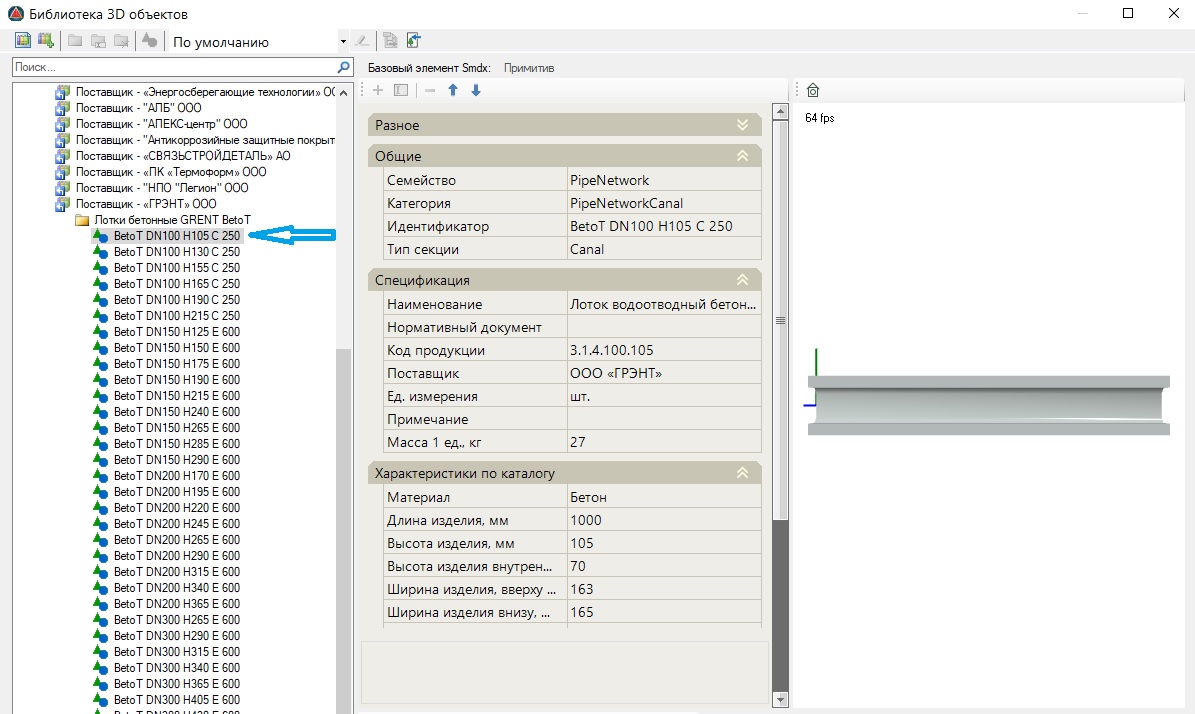Open folder «Лотки бетонные GRENT BetoT»
The width and height of the screenshot is (1195, 714).
[172, 219]
